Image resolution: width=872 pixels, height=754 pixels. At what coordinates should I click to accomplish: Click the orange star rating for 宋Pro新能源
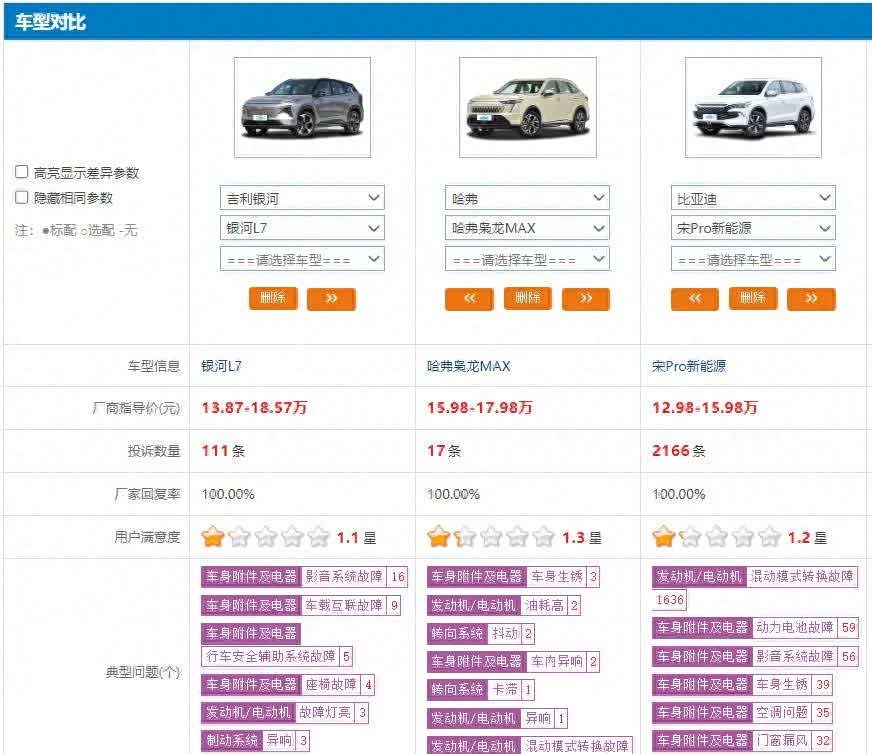click(664, 537)
